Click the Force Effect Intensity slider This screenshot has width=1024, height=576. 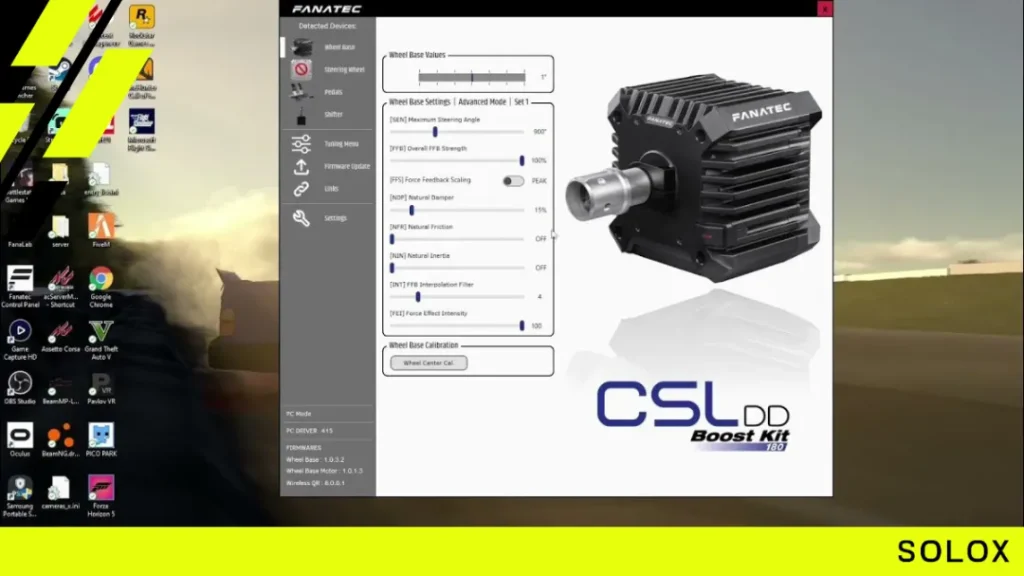click(456, 325)
